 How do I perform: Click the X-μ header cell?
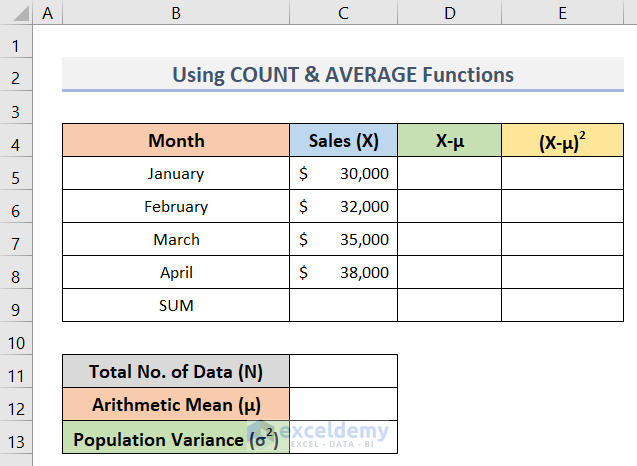pyautogui.click(x=450, y=141)
